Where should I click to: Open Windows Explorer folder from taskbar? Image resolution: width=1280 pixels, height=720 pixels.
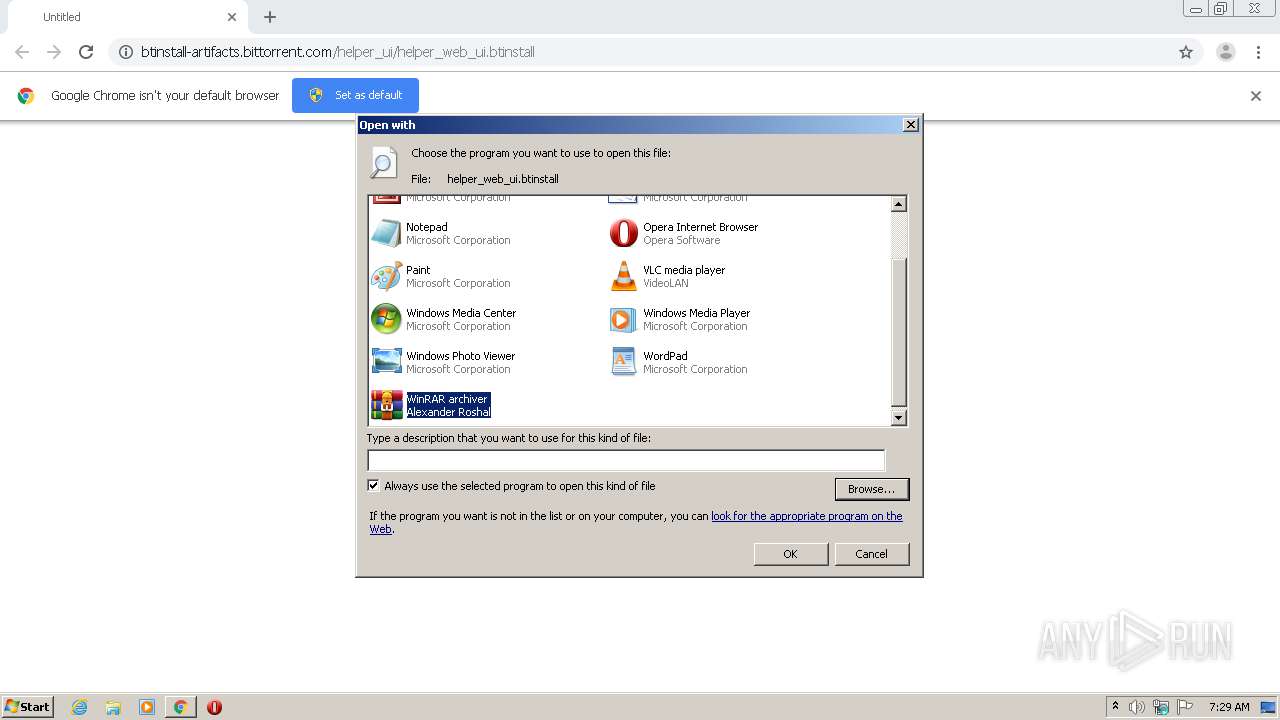coord(113,707)
